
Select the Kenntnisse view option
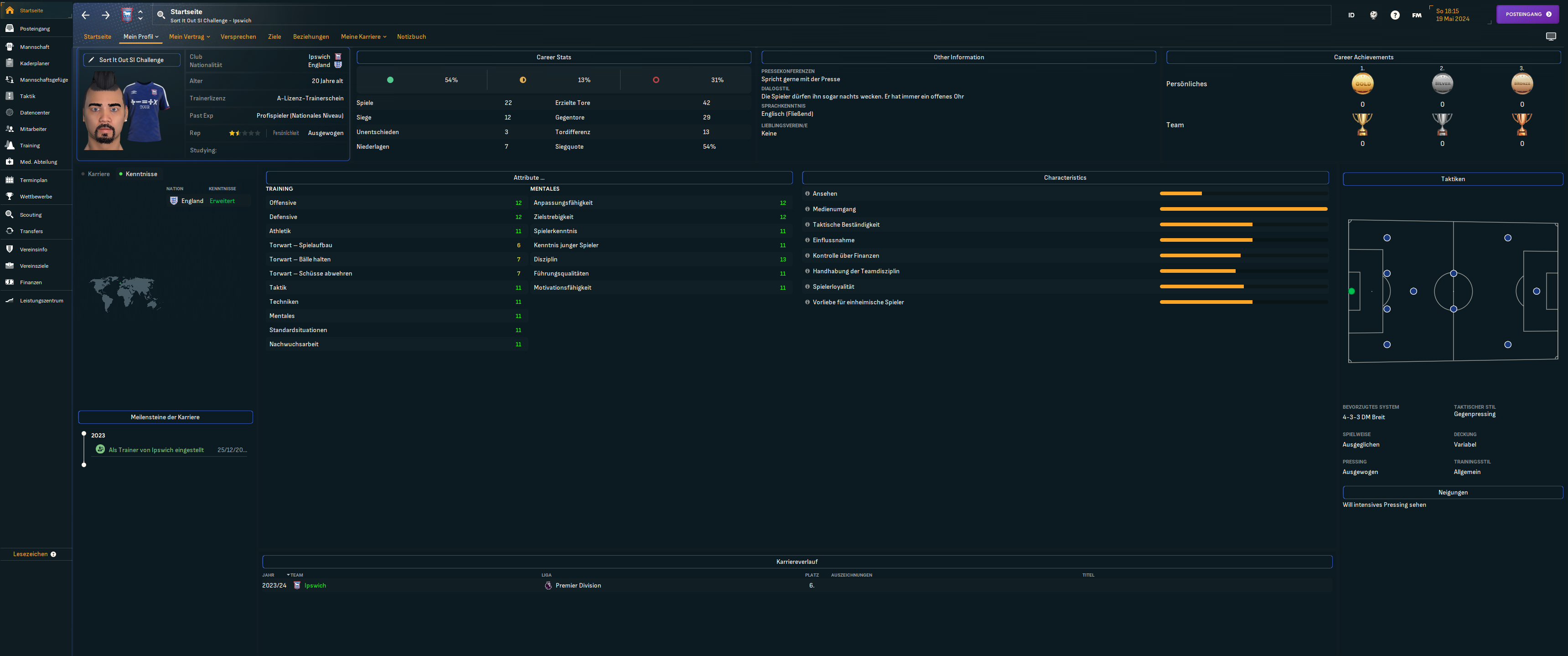pos(138,174)
